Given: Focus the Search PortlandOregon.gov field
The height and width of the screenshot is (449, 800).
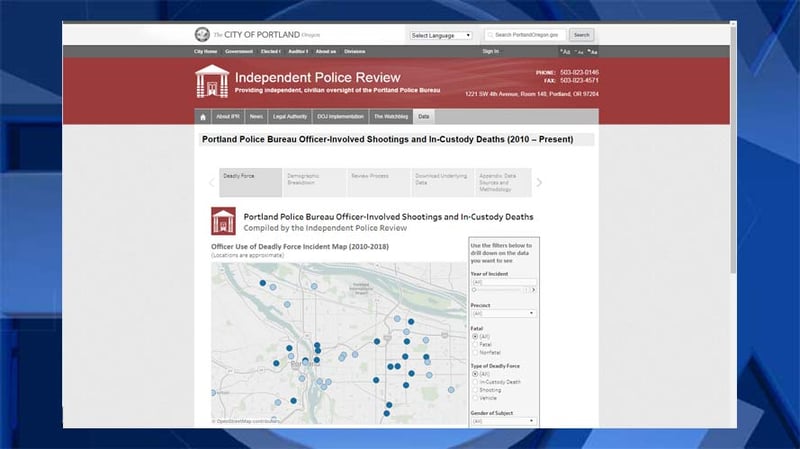Looking at the screenshot, I should coord(525,35).
